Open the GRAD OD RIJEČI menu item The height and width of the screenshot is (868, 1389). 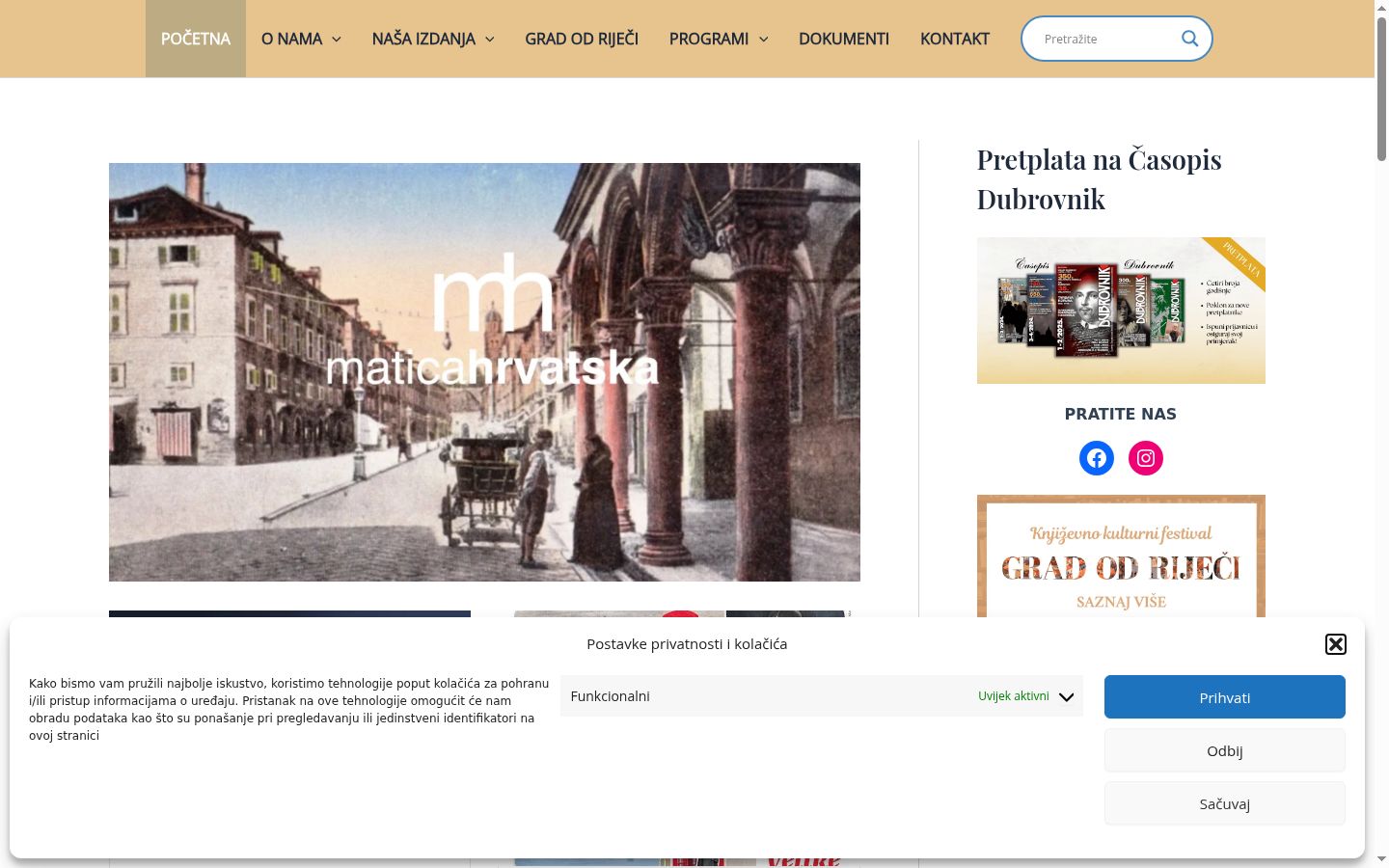pos(582,39)
